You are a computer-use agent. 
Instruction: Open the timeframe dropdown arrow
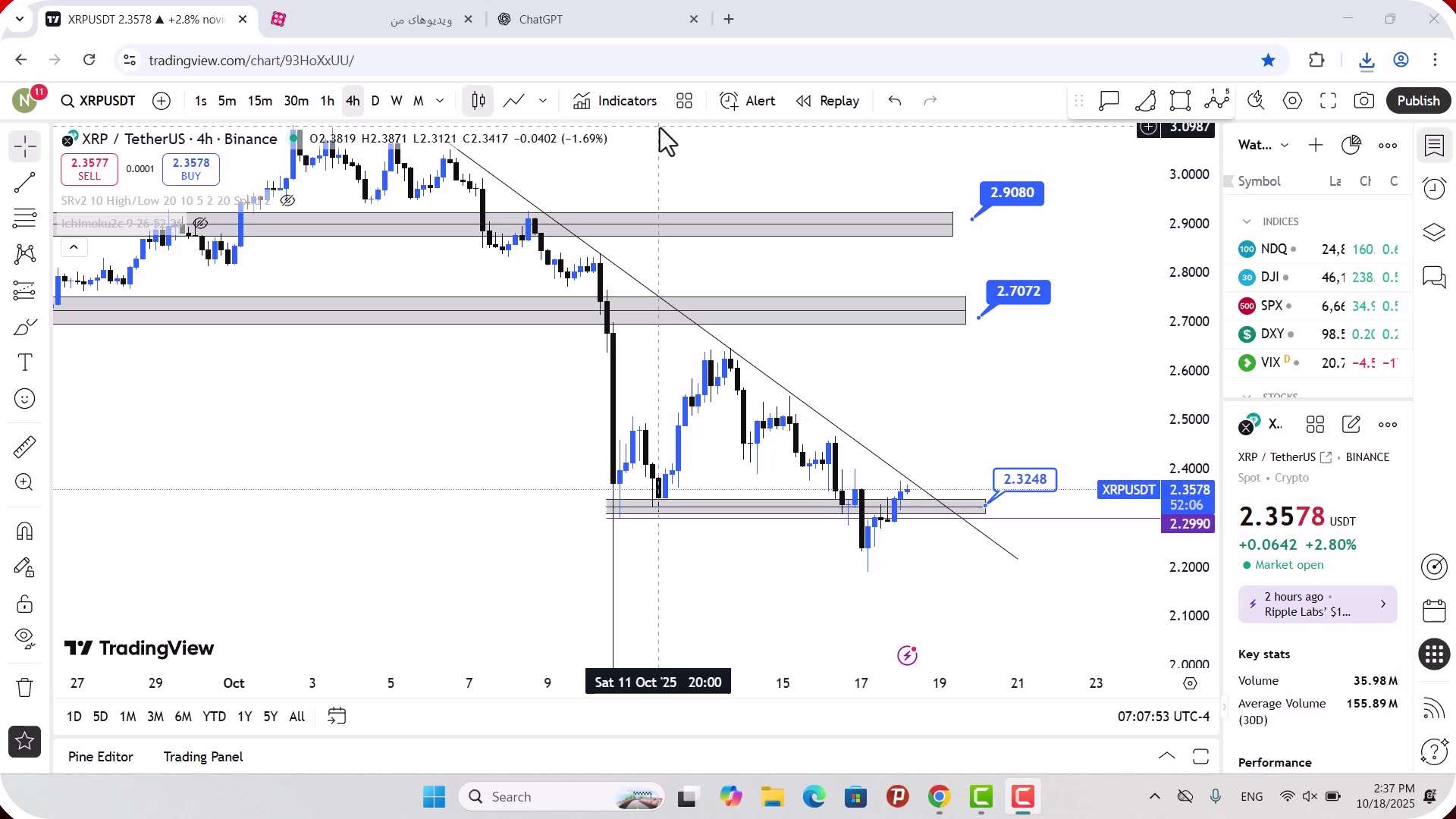coord(440,101)
